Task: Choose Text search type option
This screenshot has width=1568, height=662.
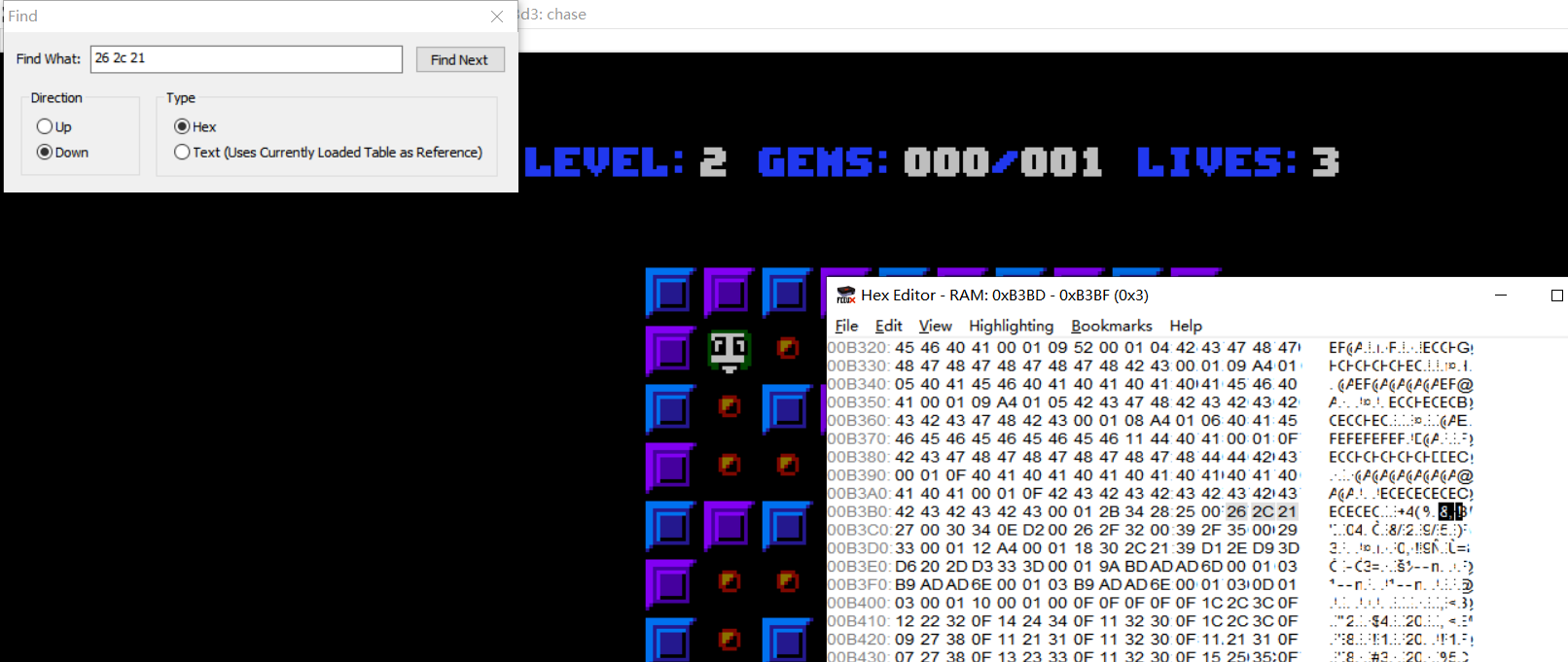Action: [182, 152]
